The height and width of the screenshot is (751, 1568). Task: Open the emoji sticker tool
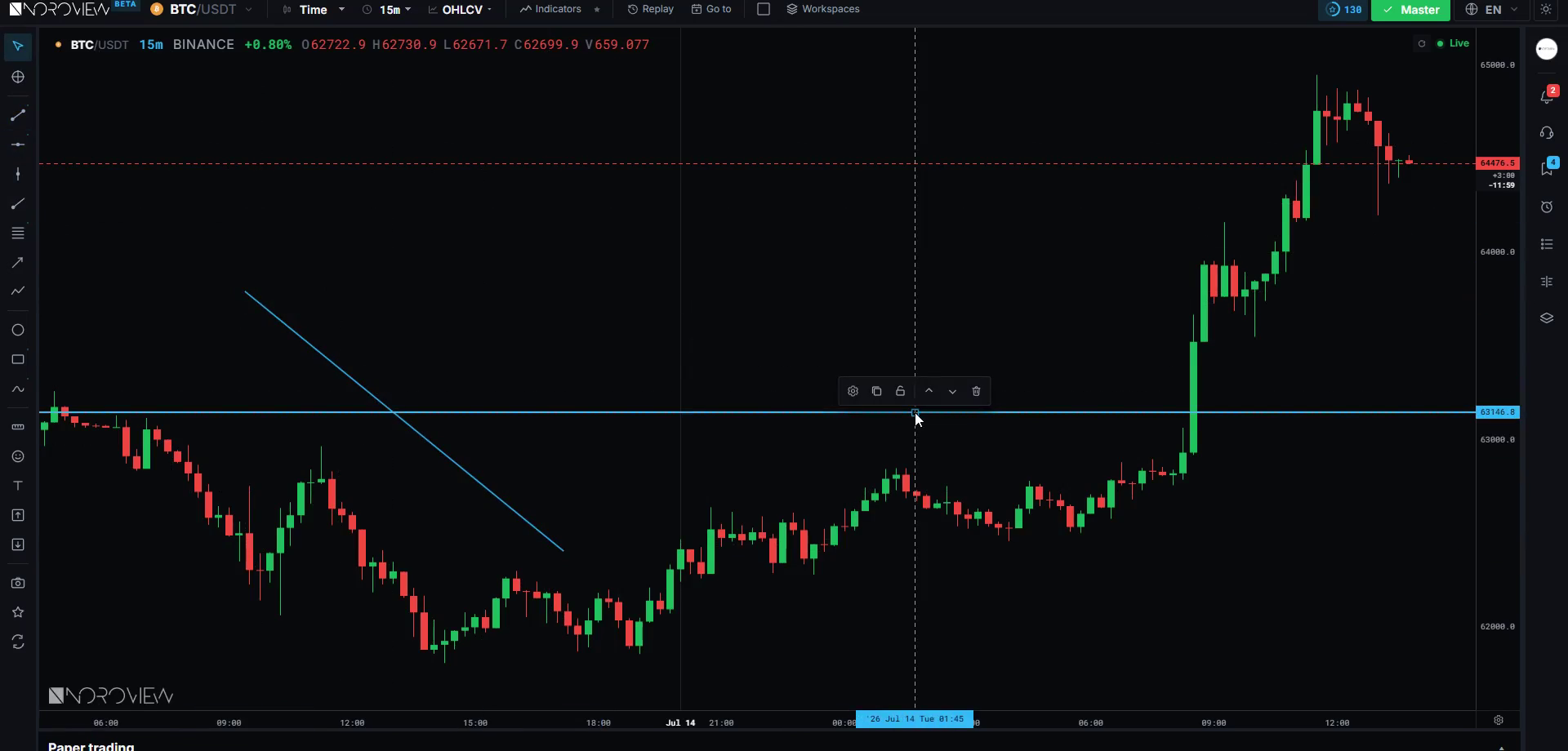click(18, 456)
